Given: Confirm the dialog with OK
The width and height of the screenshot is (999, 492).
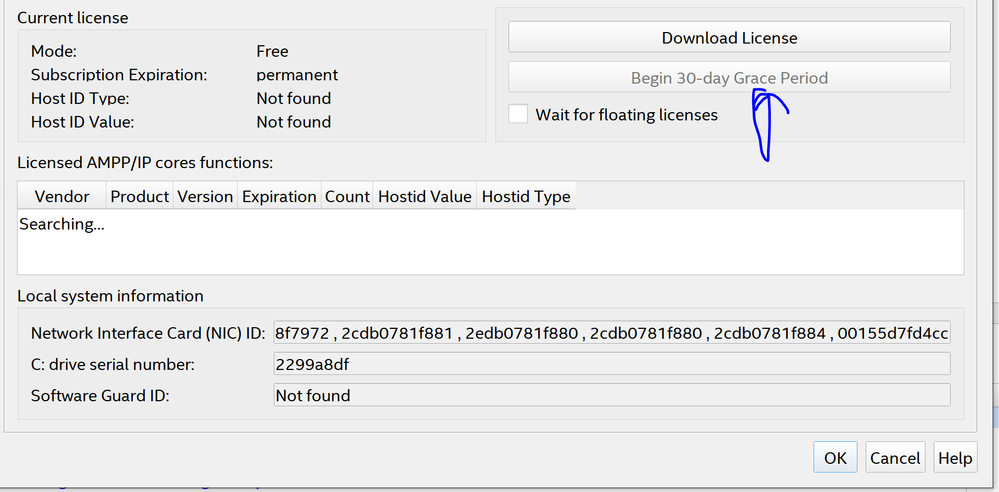Looking at the screenshot, I should pyautogui.click(x=835, y=458).
